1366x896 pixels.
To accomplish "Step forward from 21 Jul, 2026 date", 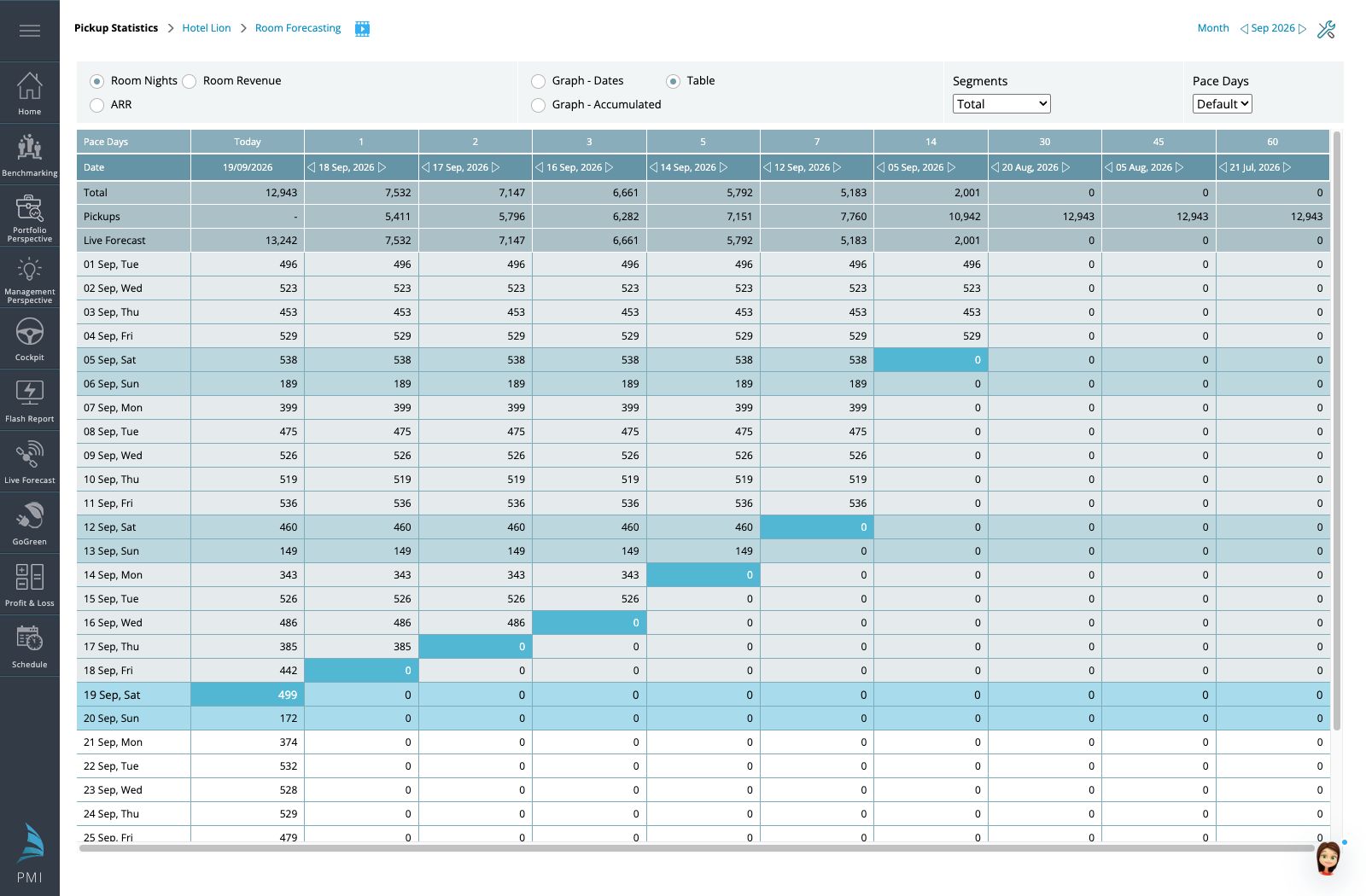I will [1287, 167].
